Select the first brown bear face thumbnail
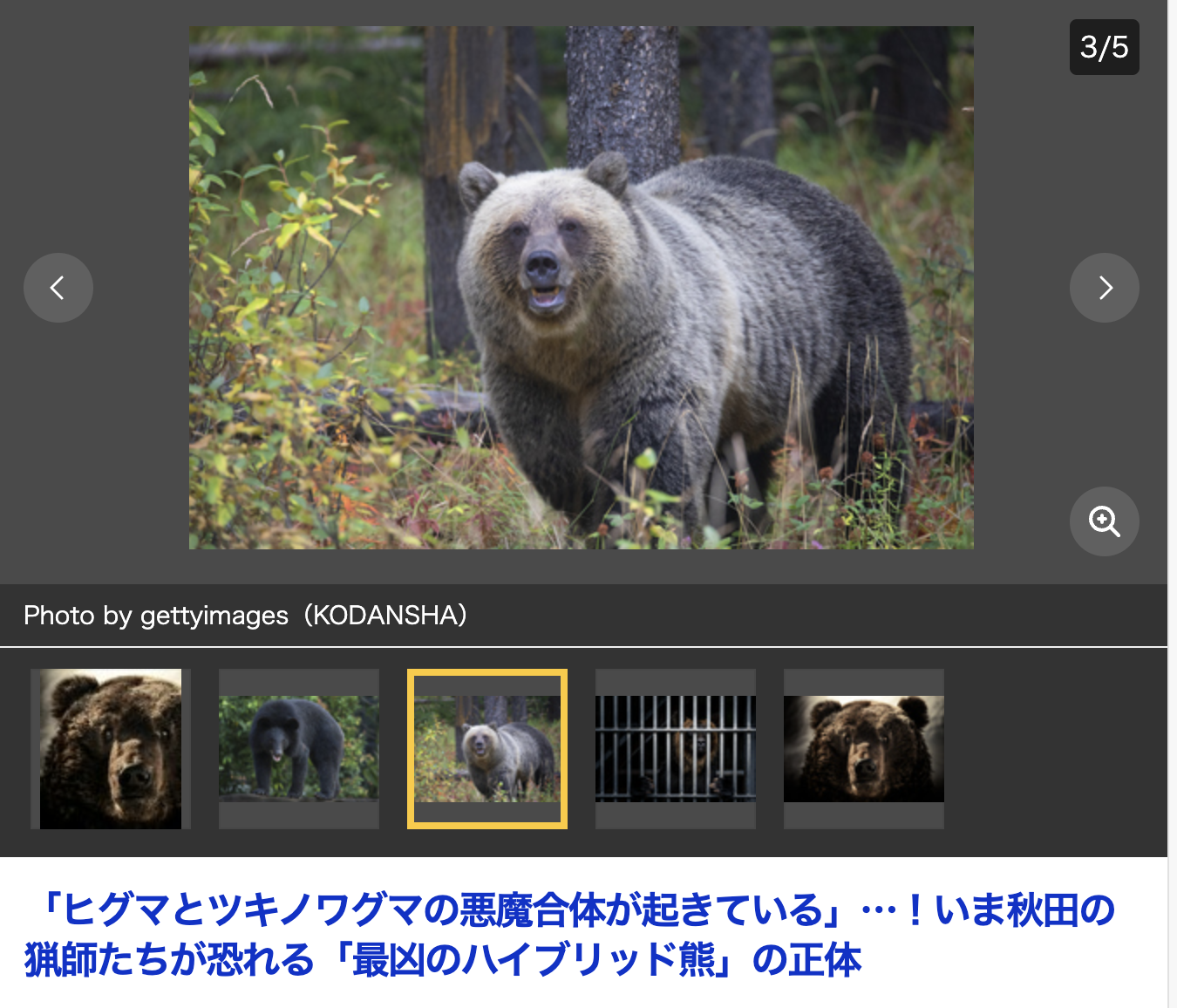This screenshot has width=1177, height=1008. pyautogui.click(x=111, y=749)
